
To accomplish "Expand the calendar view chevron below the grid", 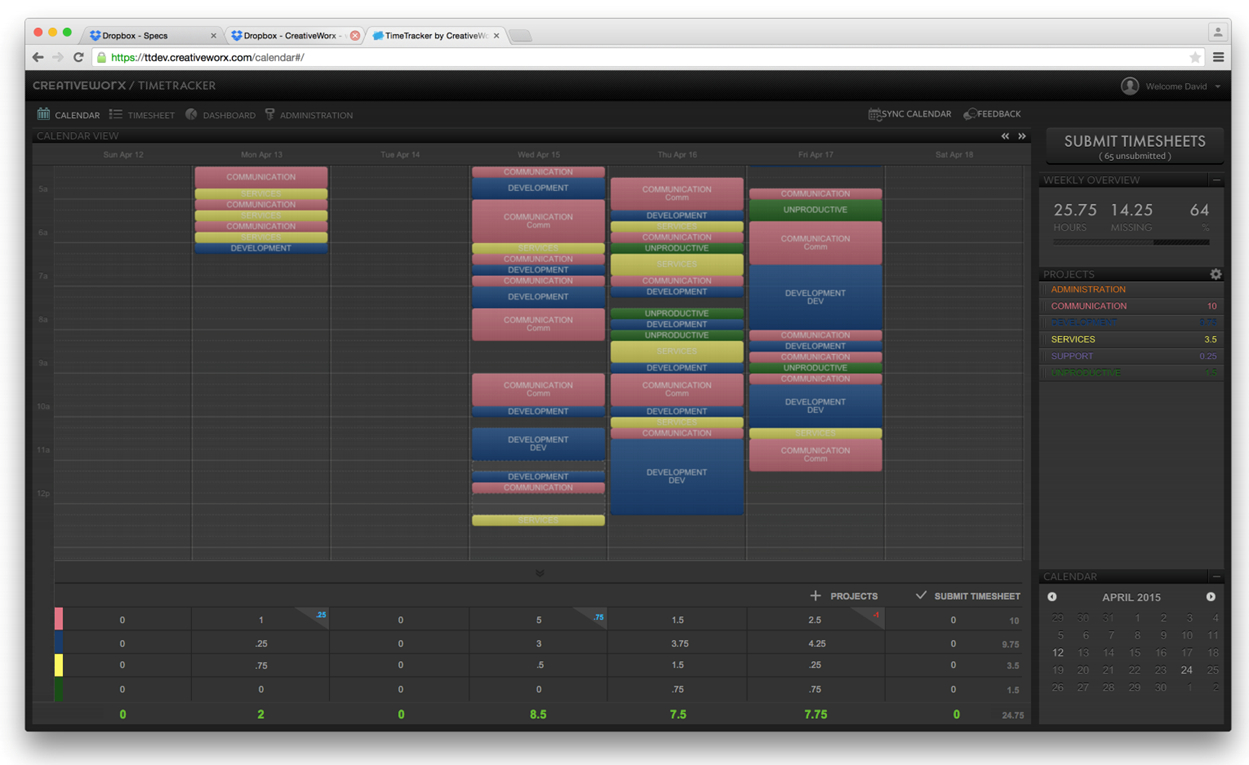I will [x=540, y=574].
